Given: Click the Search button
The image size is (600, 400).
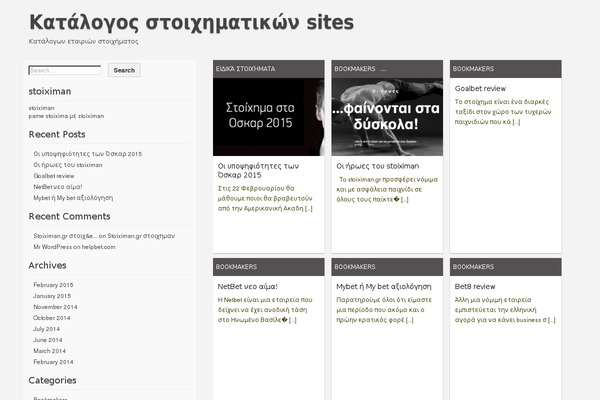Looking at the screenshot, I should (124, 70).
